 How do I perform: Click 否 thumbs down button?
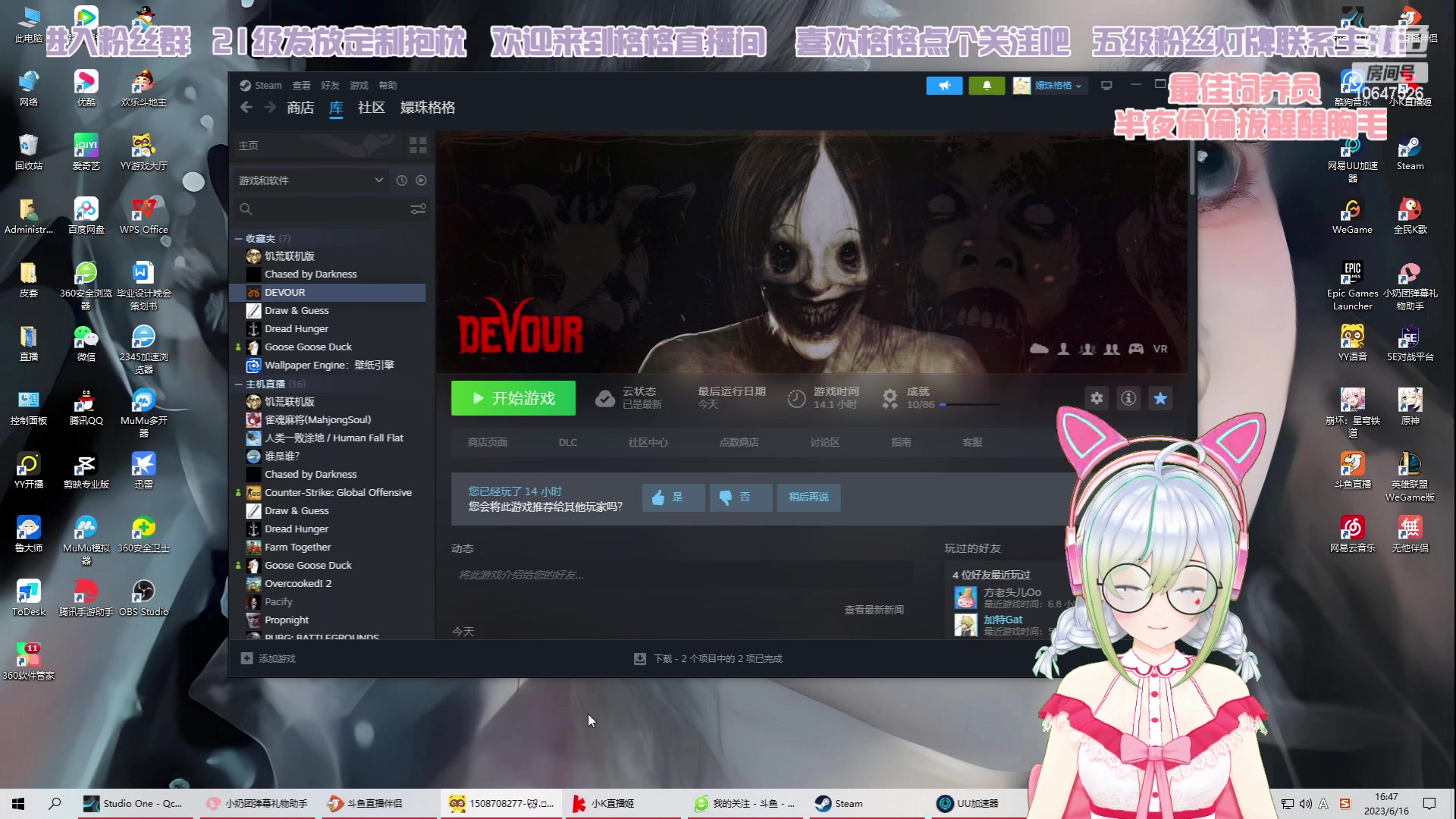[x=741, y=497]
